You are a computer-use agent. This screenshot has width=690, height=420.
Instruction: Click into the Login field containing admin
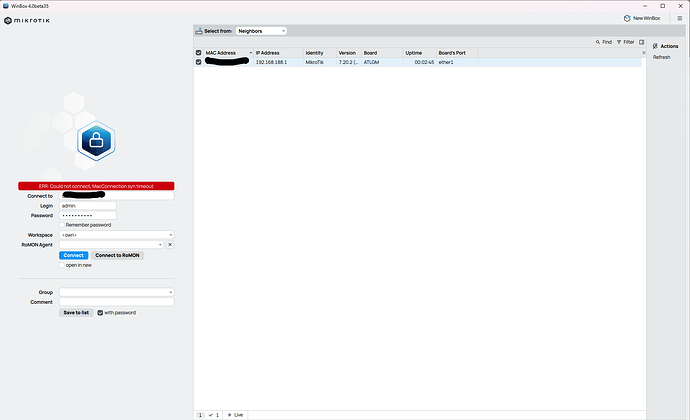[x=88, y=206]
